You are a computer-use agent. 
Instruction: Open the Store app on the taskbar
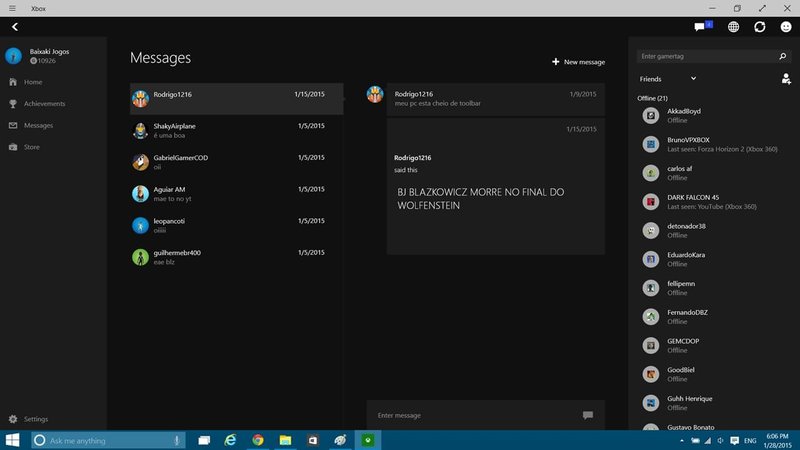point(313,440)
